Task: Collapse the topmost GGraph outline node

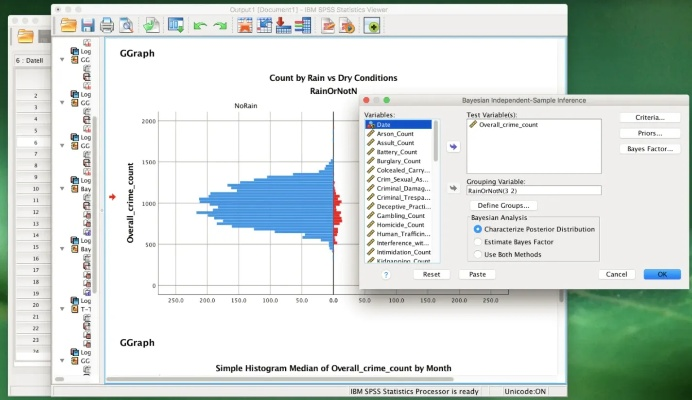Action: [63, 60]
